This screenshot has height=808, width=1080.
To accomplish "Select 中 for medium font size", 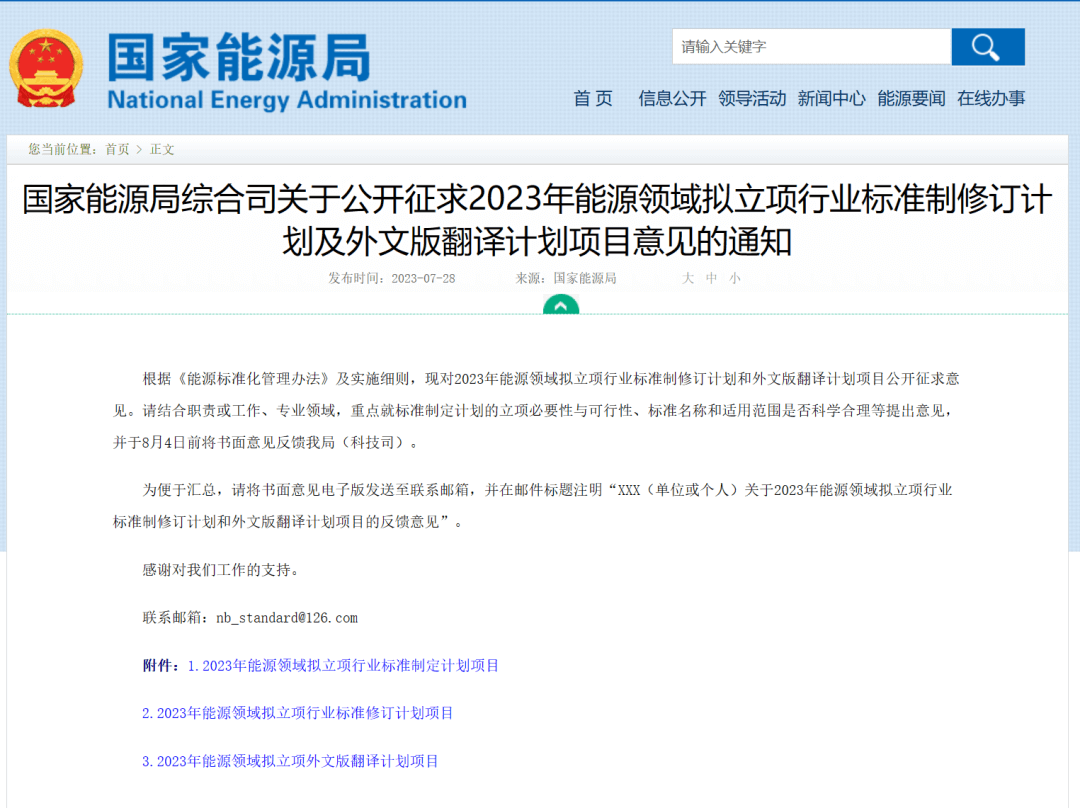I will [x=712, y=278].
